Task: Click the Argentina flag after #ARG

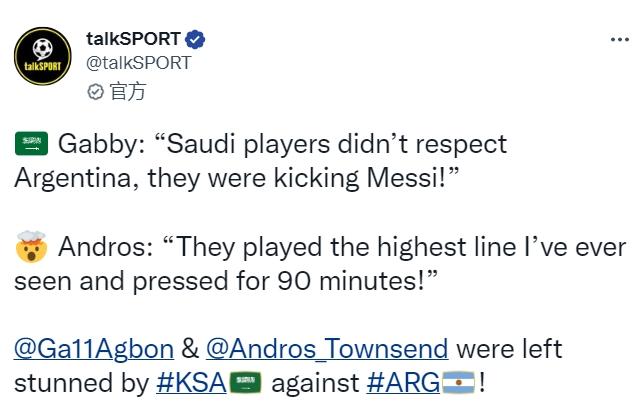Action: (x=459, y=383)
